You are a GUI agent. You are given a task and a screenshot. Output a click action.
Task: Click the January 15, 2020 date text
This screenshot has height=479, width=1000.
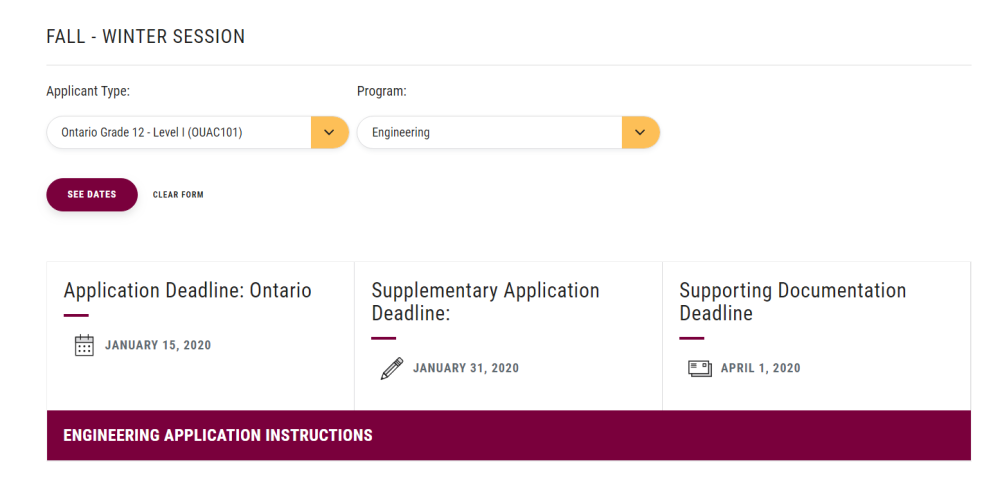tap(158, 346)
